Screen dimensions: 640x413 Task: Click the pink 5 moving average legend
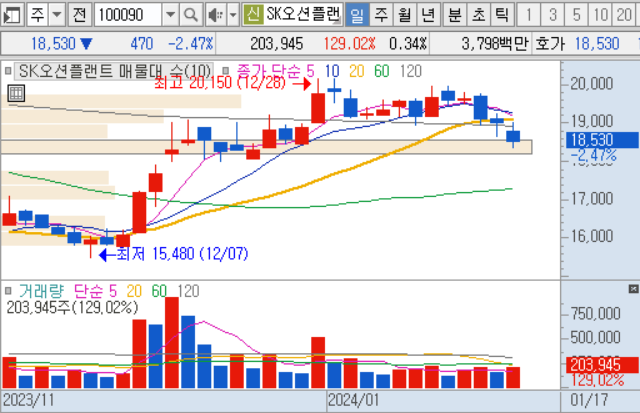(310, 71)
